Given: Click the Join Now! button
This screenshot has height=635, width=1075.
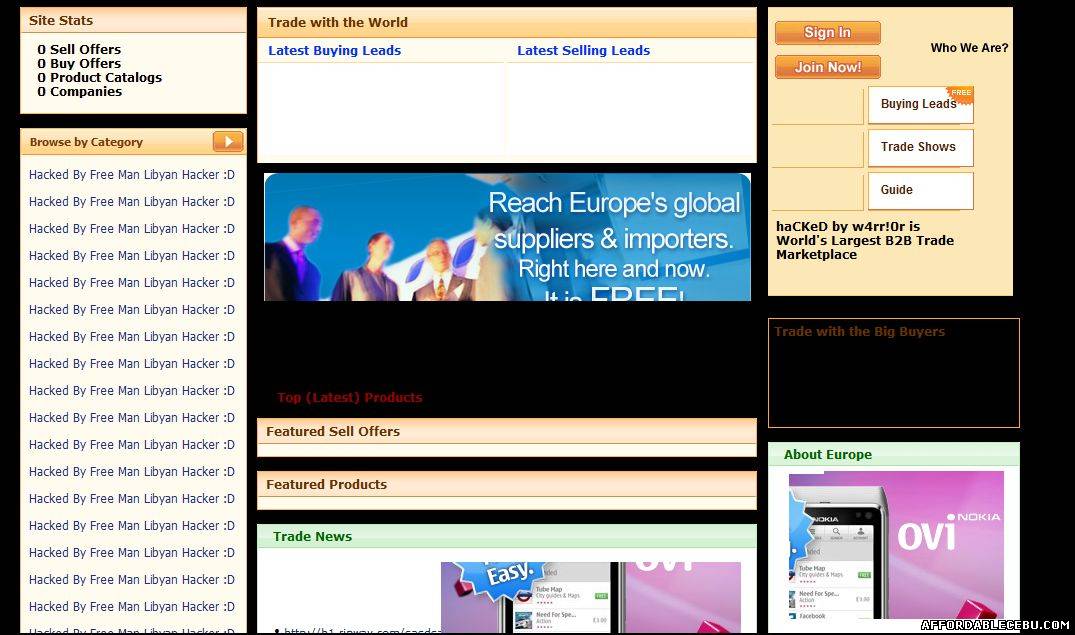Looking at the screenshot, I should point(828,67).
